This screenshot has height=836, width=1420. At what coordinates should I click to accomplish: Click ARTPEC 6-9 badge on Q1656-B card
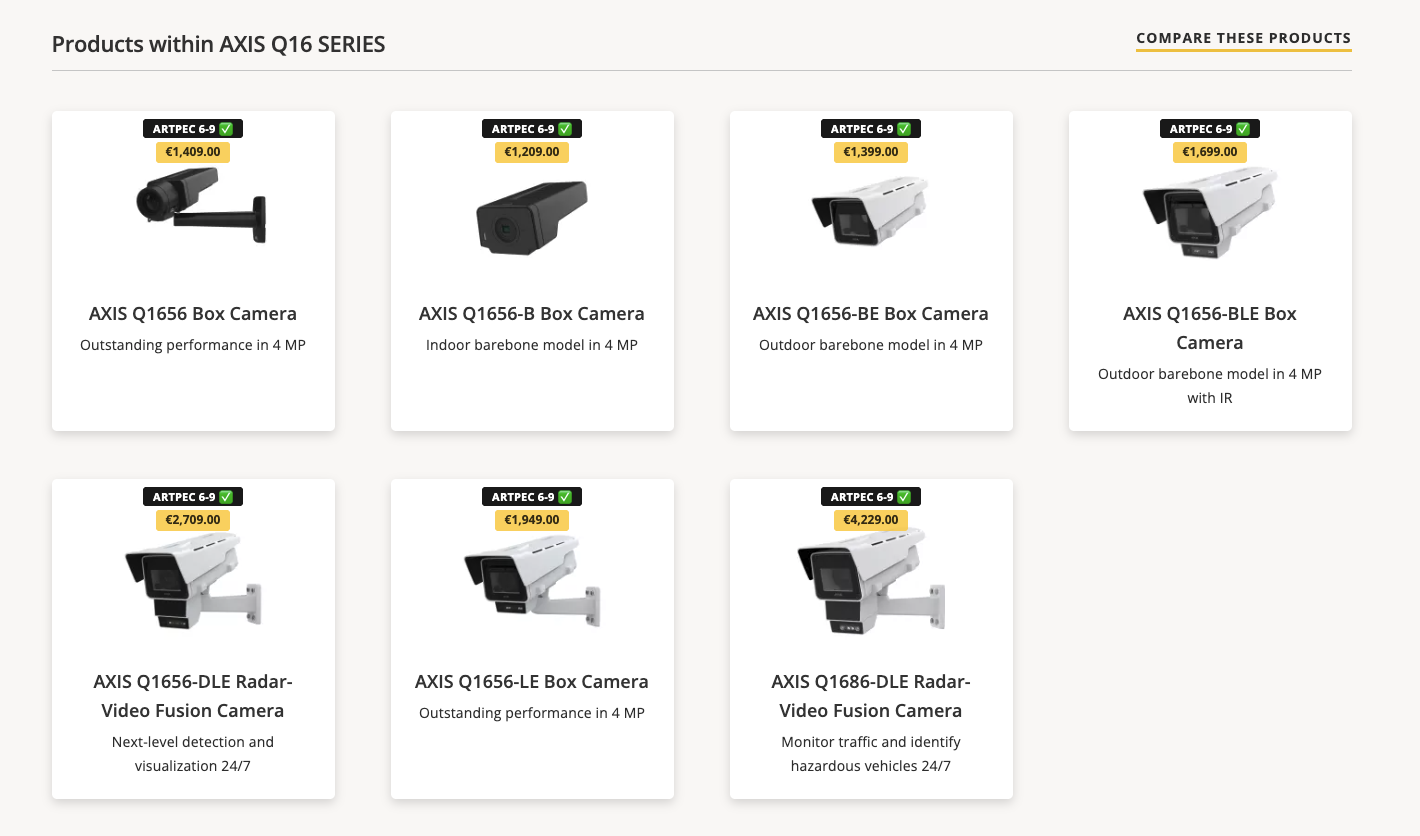[532, 129]
